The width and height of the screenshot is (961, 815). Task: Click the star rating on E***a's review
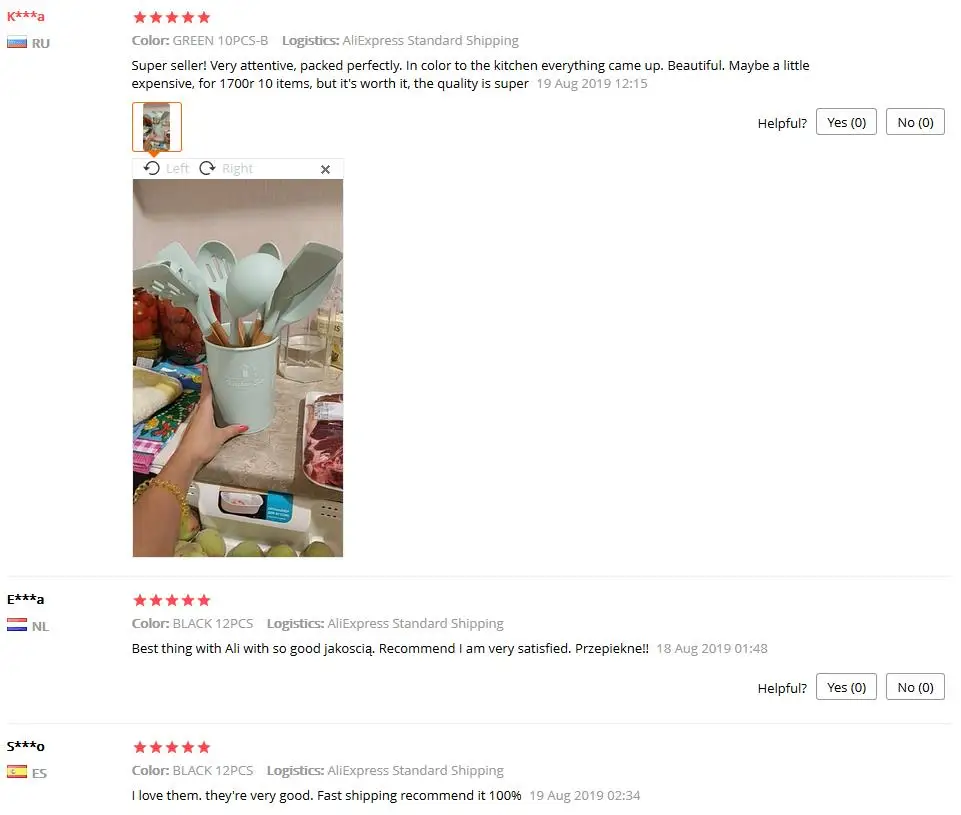(x=172, y=600)
